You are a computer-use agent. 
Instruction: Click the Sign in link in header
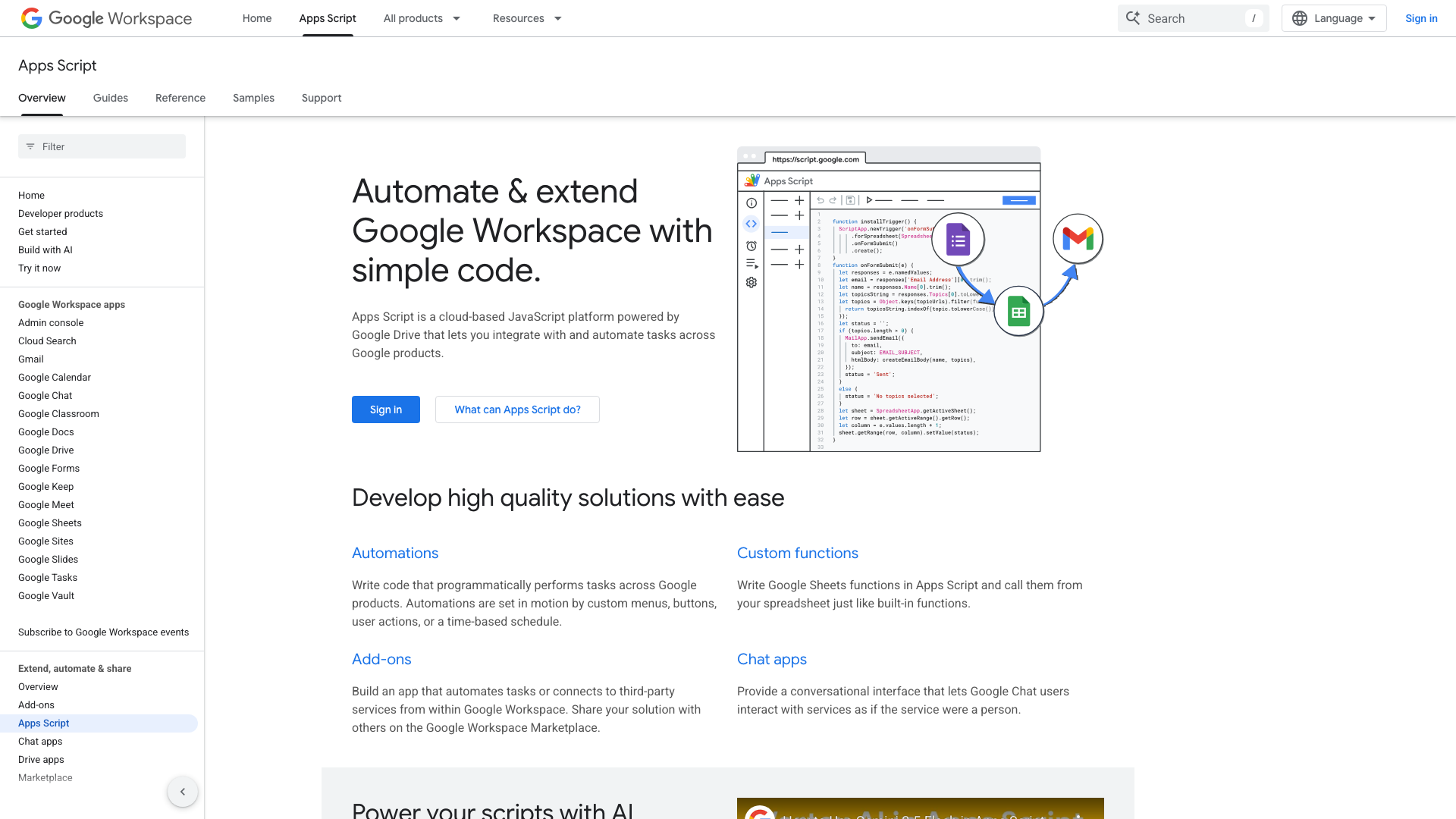[x=1421, y=18]
